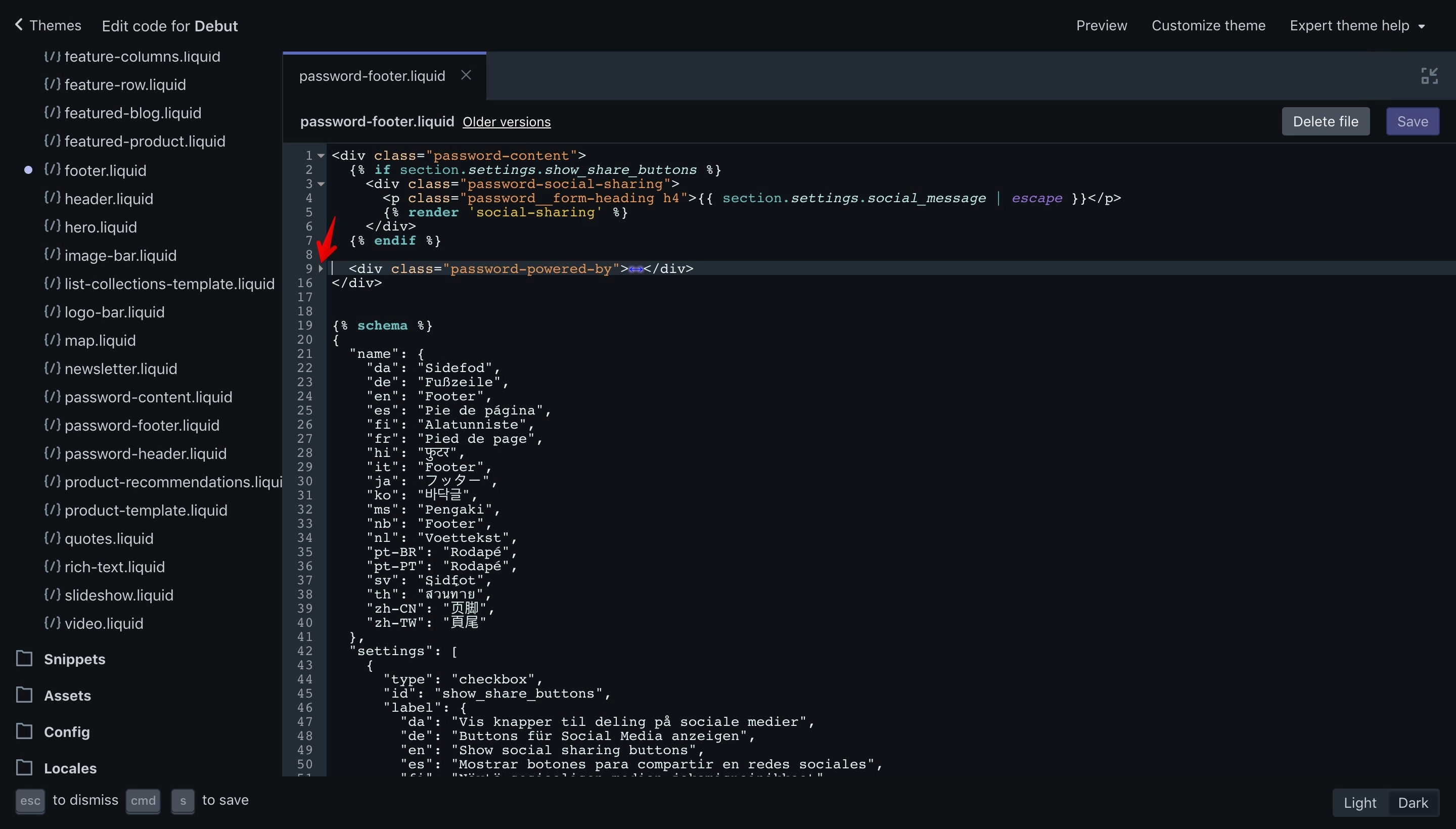The width and height of the screenshot is (1456, 829).
Task: Open feature-row.liquid file
Action: 125,85
